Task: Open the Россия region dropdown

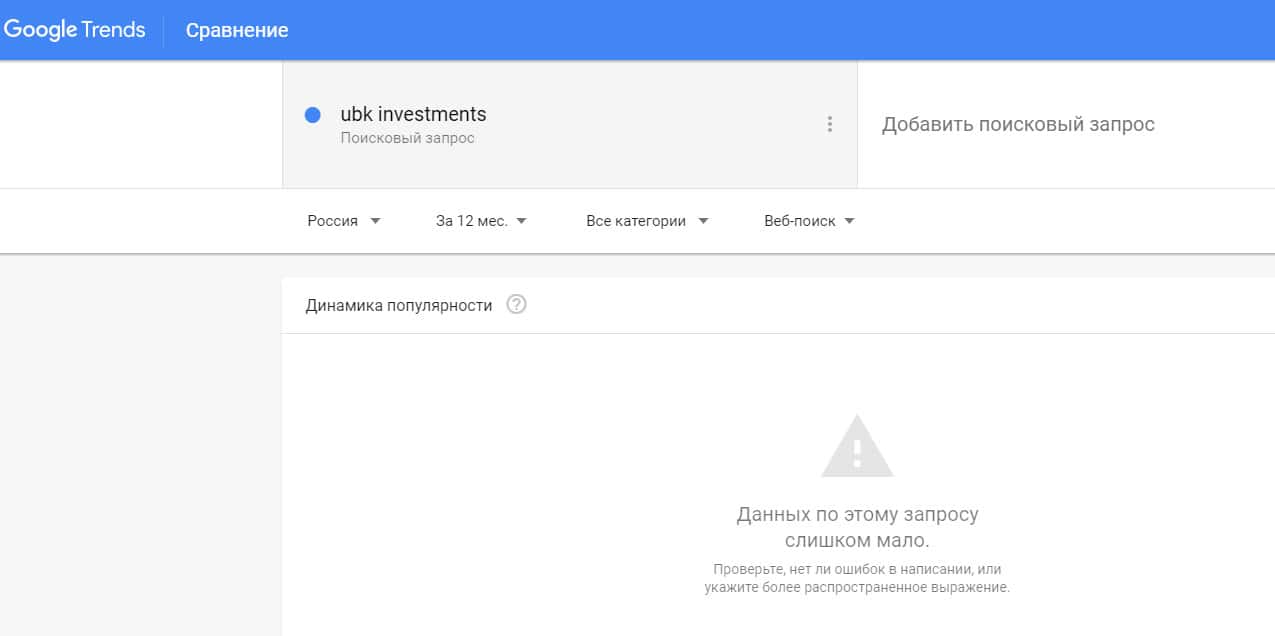Action: click(333, 221)
